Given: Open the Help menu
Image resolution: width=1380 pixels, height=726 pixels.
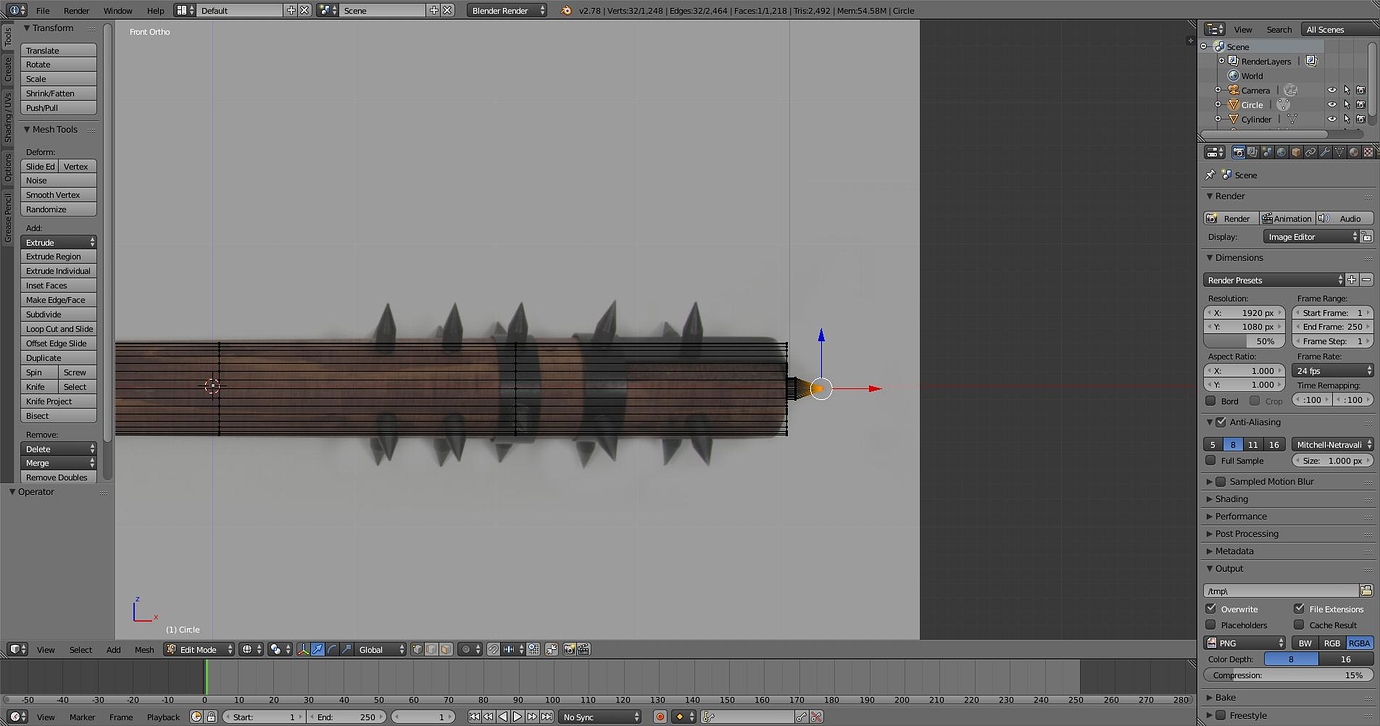Looking at the screenshot, I should [x=155, y=10].
